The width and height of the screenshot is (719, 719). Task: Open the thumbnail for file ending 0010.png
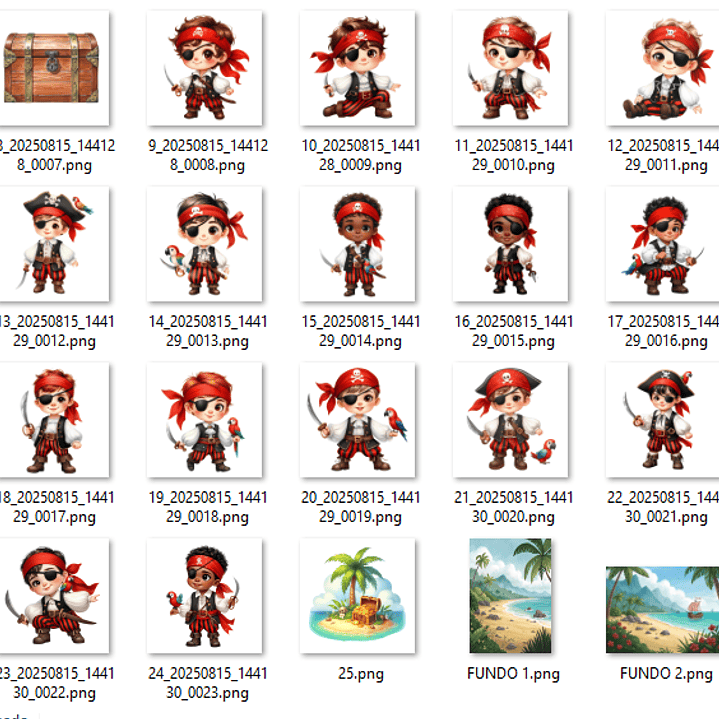click(x=510, y=68)
